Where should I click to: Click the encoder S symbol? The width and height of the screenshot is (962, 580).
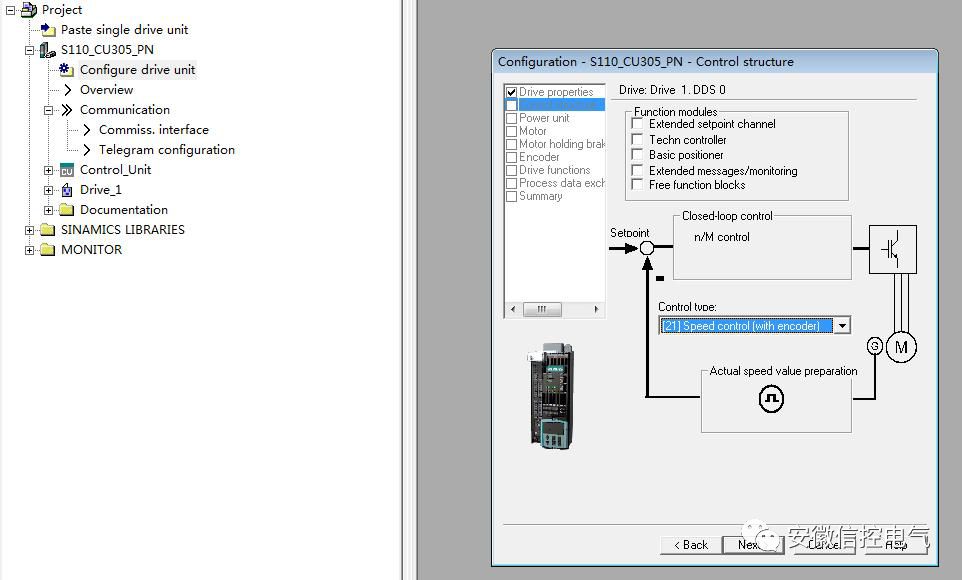[x=875, y=346]
